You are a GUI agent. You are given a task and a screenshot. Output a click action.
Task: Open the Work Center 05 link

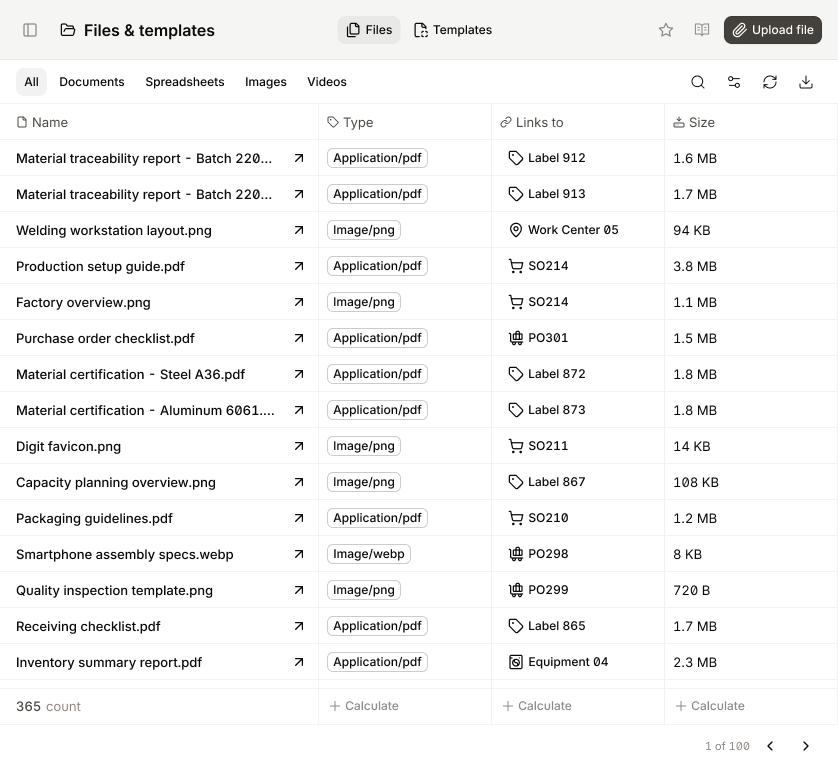point(563,230)
